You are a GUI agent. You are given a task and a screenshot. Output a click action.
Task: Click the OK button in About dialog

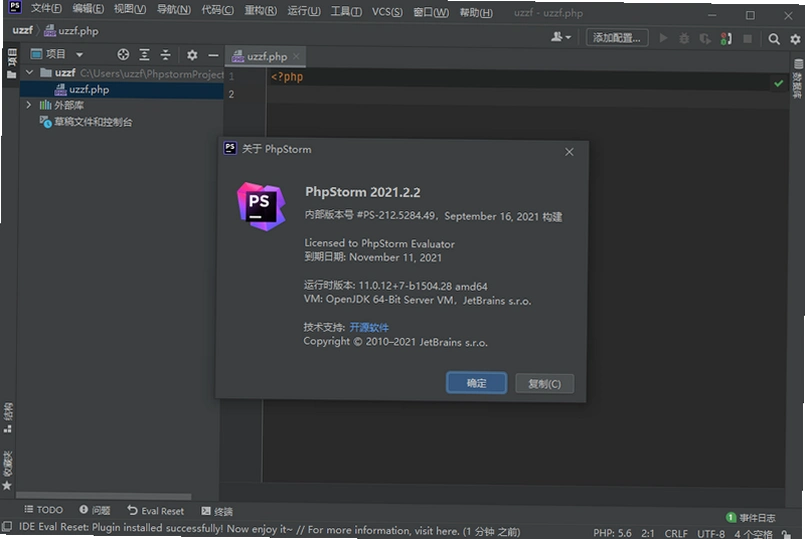tap(476, 383)
